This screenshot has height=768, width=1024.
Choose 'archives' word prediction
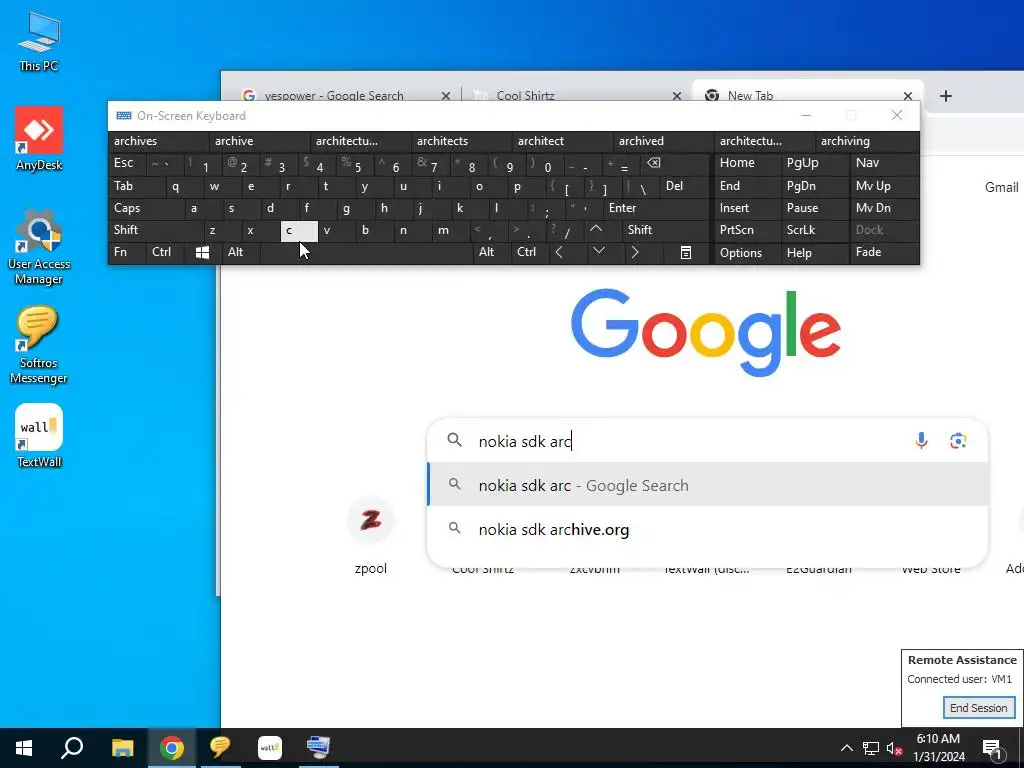(159, 141)
